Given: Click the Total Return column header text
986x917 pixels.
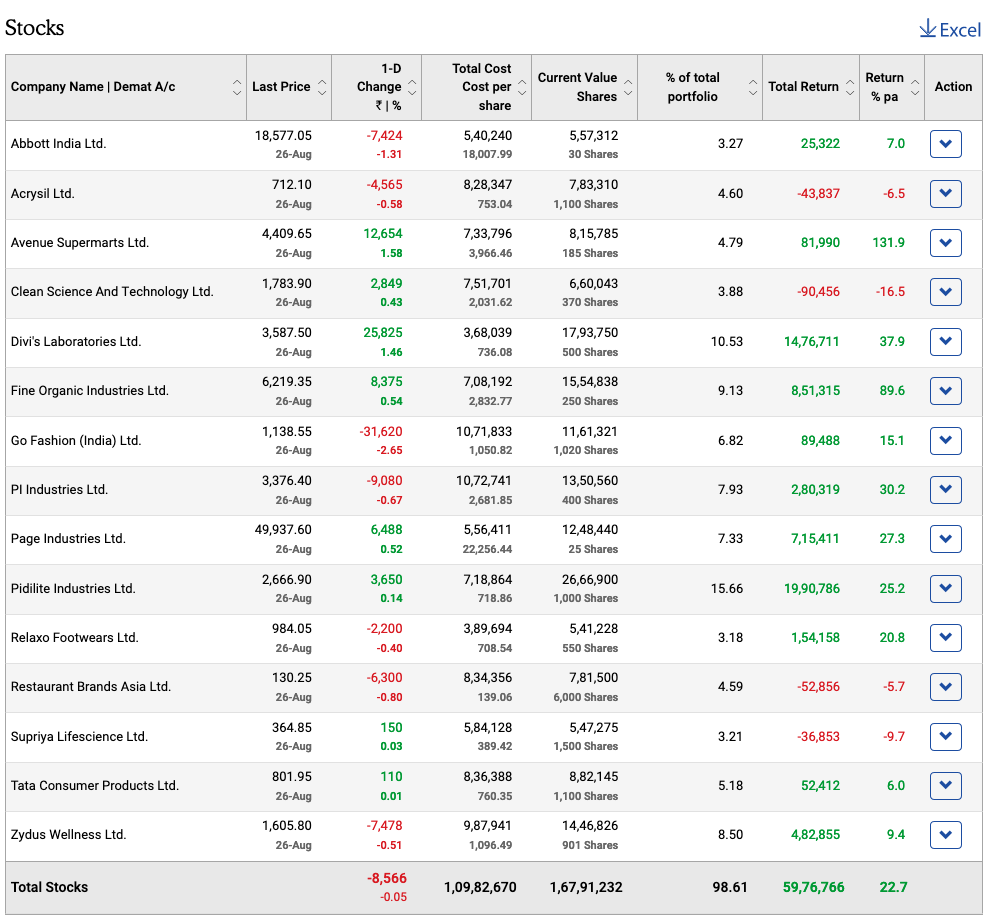Looking at the screenshot, I should click(x=804, y=87).
